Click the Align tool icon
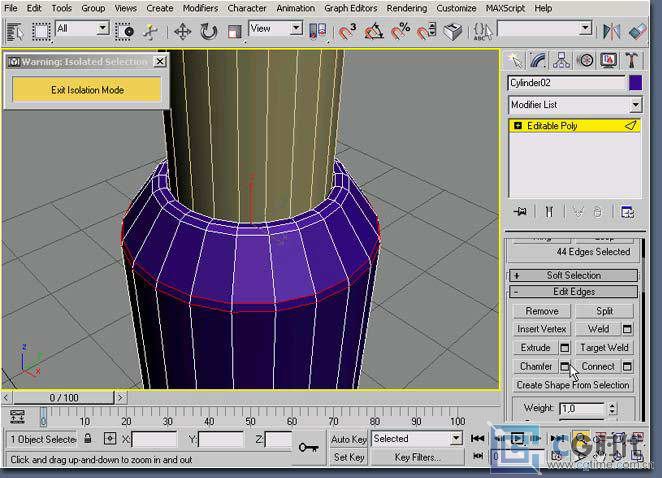662x478 pixels. click(637, 32)
